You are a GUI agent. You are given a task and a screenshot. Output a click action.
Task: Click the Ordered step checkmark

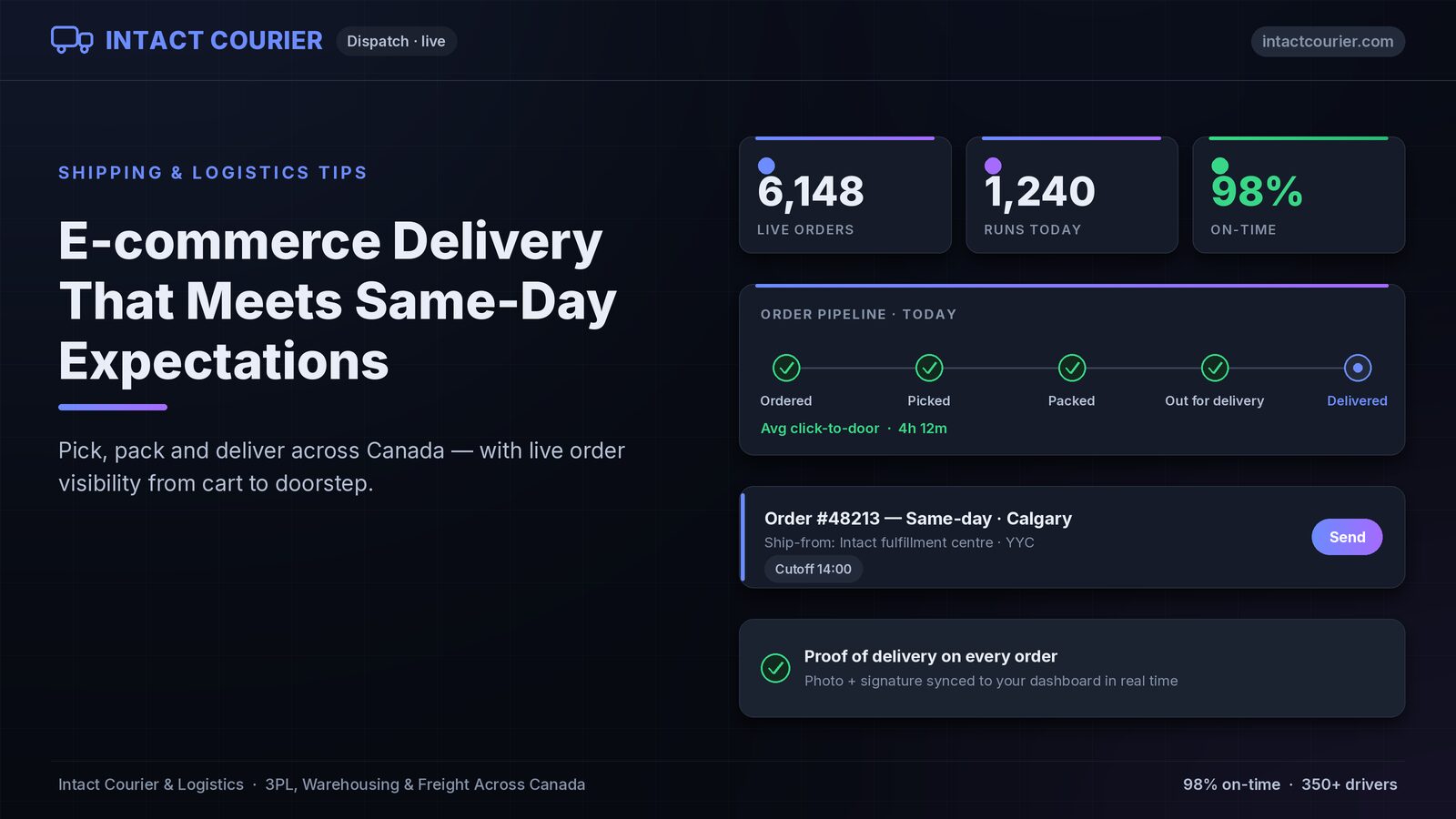(x=786, y=368)
